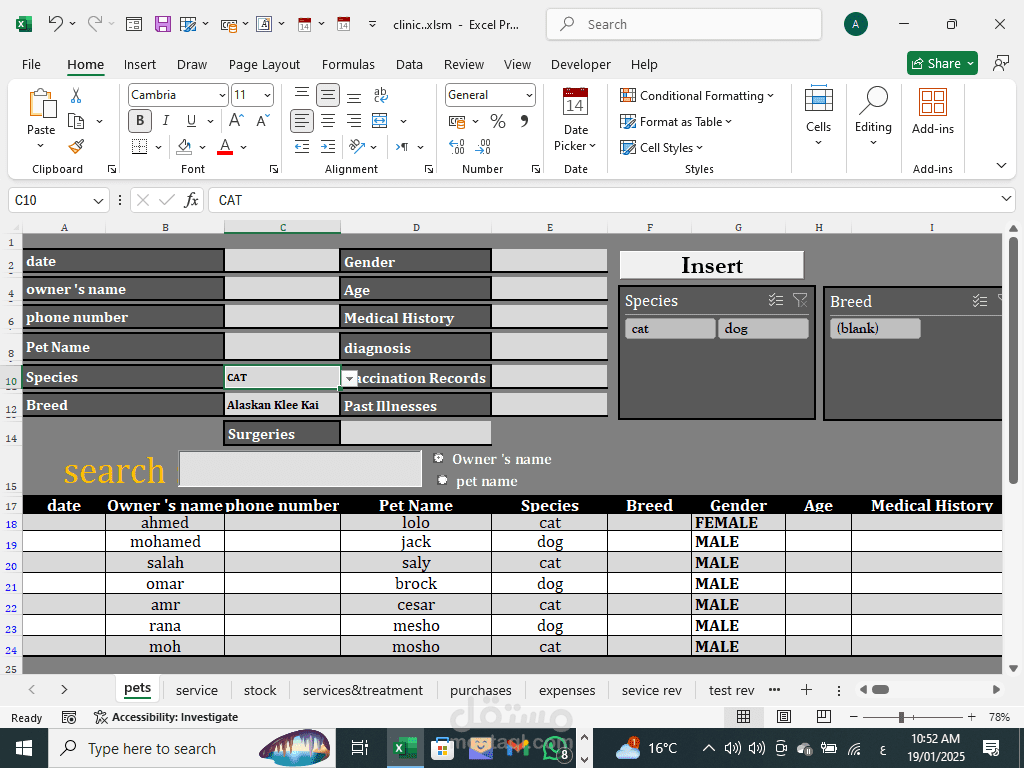Toggle Middle Align vertical alignment

pyautogui.click(x=328, y=95)
